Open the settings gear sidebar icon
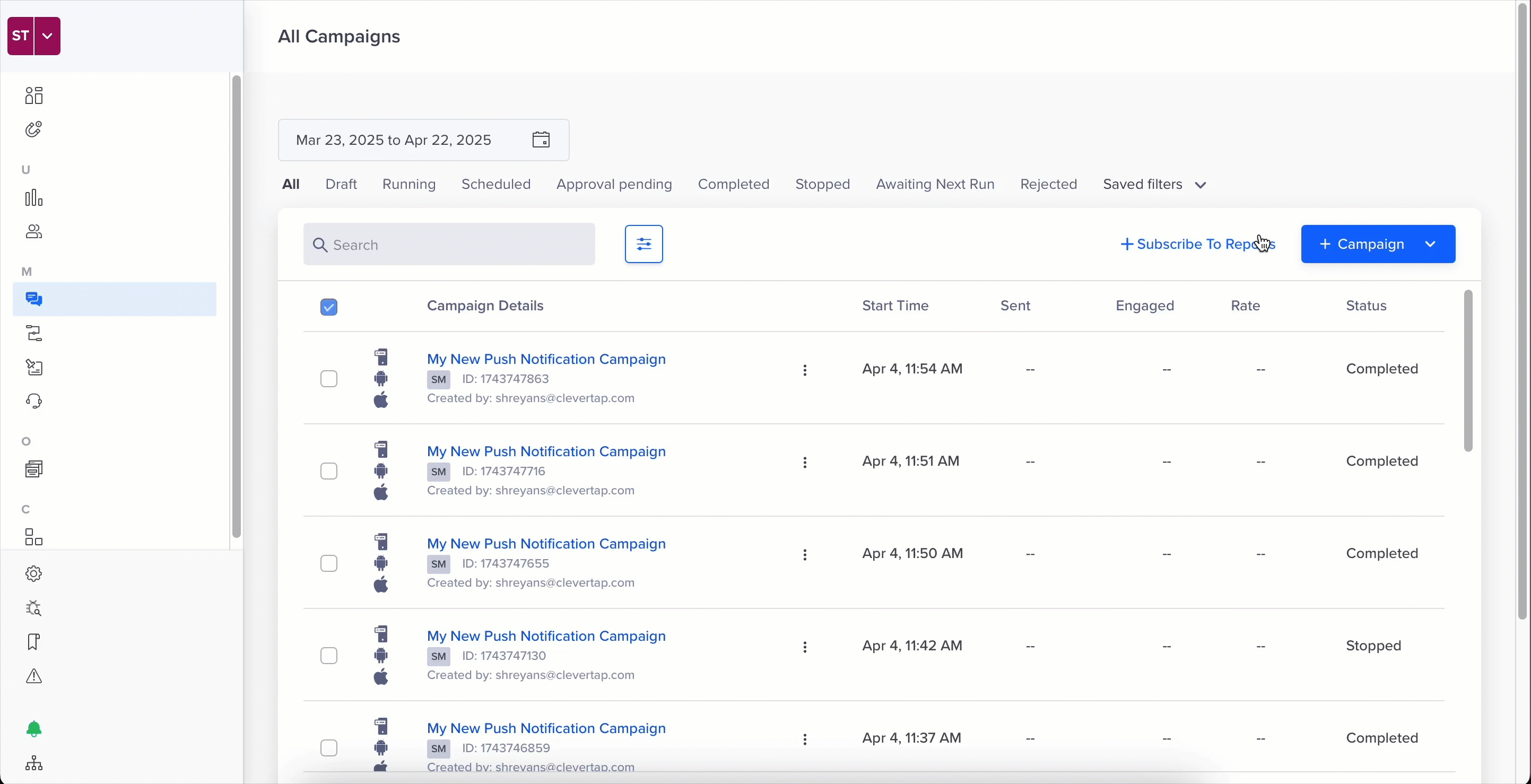Screen dimensions: 1531x784 pyautogui.click(x=34, y=573)
